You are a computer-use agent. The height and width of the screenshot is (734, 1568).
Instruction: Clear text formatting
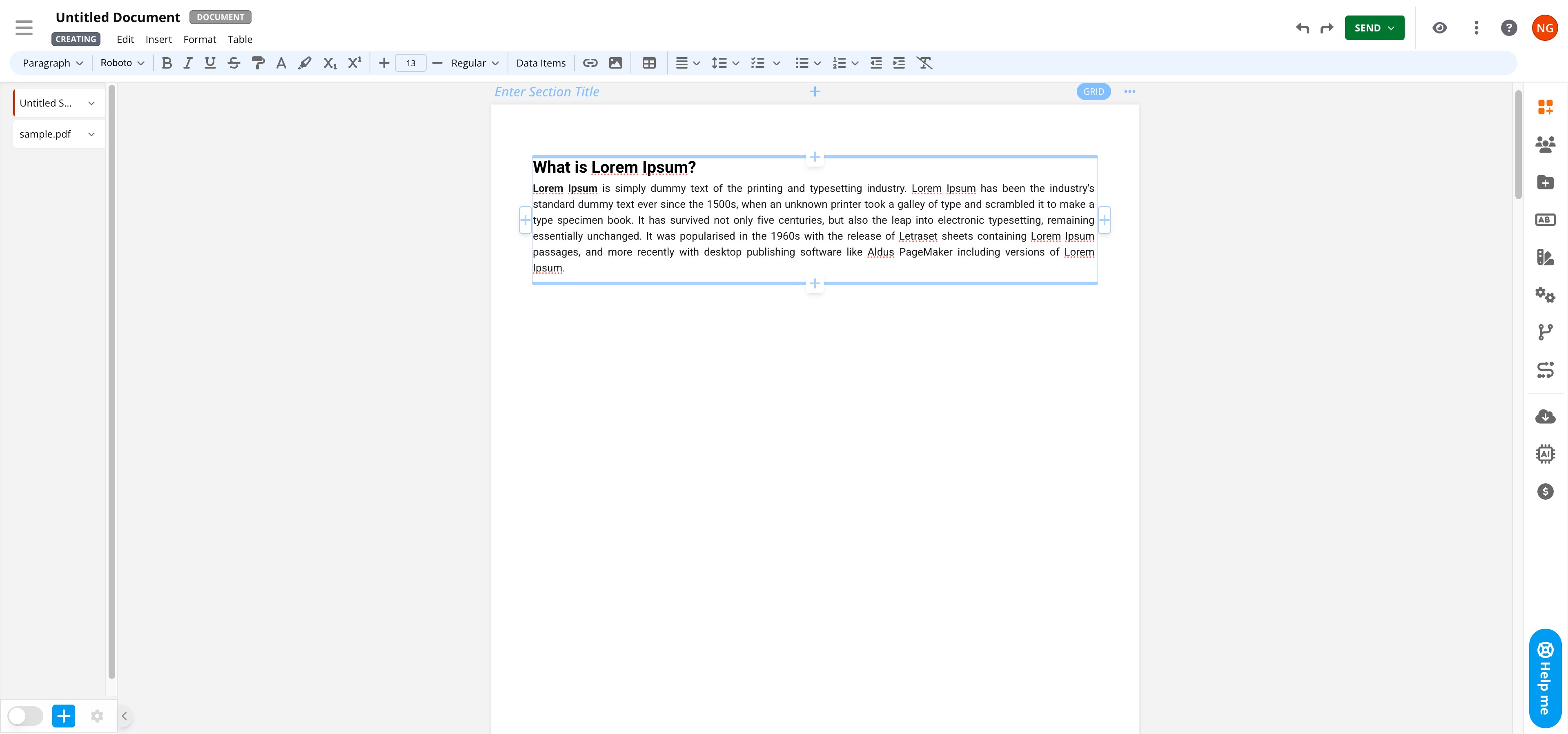tap(924, 63)
